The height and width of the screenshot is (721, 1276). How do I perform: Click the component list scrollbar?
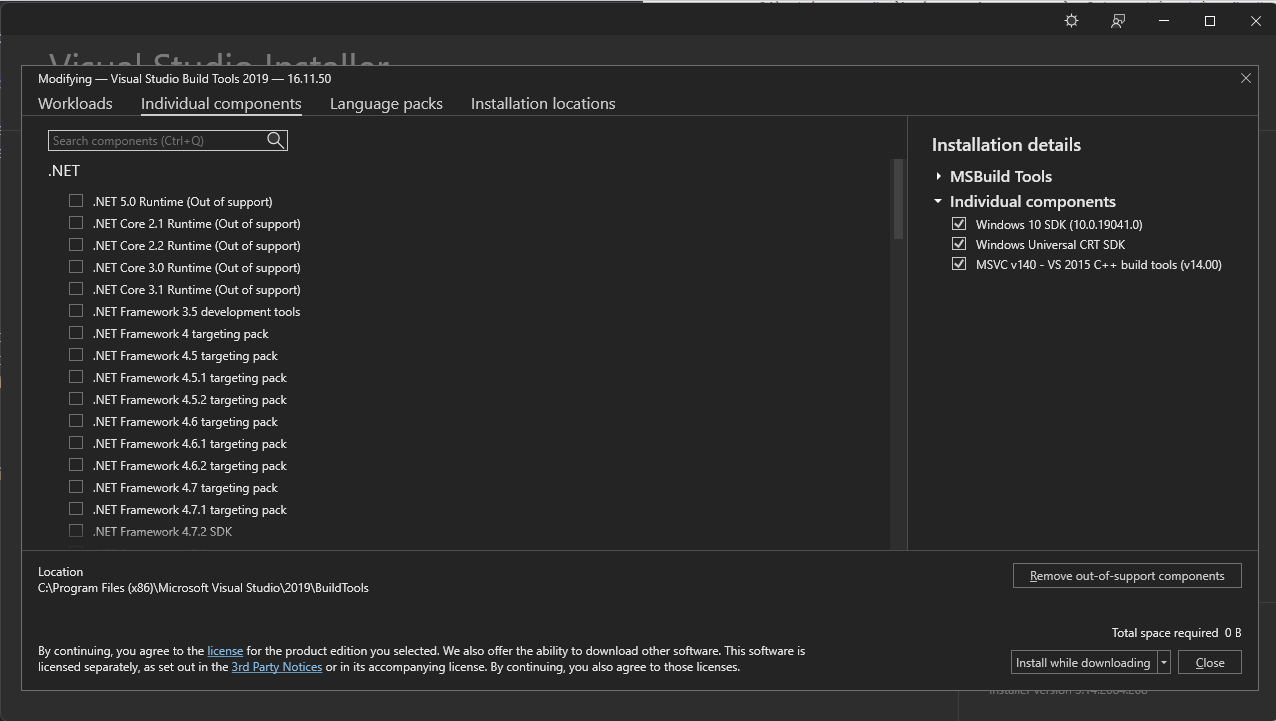[x=898, y=200]
